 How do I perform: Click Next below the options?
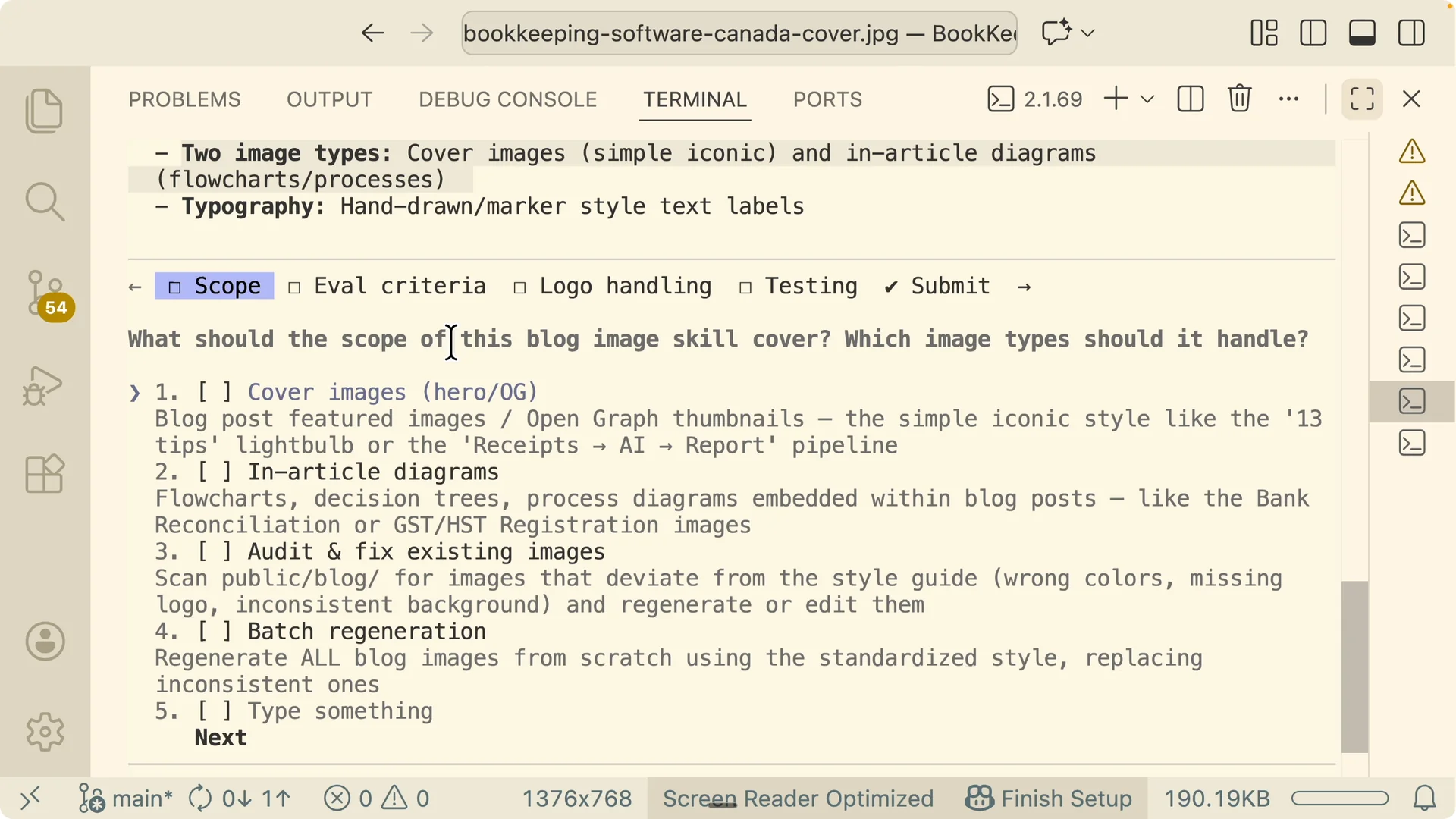click(221, 737)
